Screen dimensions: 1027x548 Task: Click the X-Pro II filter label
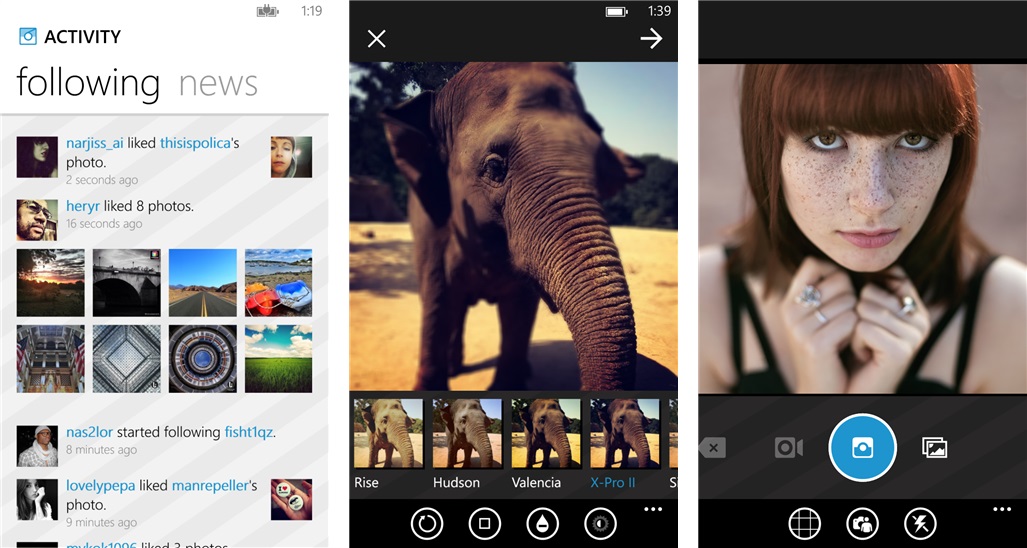click(x=613, y=483)
